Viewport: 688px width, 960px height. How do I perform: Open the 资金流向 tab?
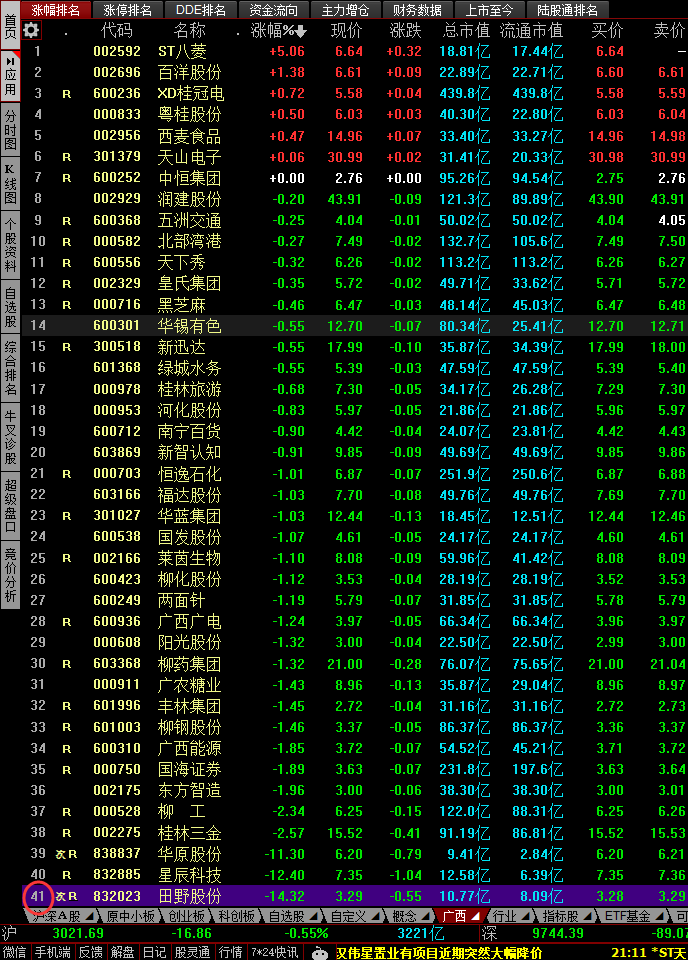[273, 10]
